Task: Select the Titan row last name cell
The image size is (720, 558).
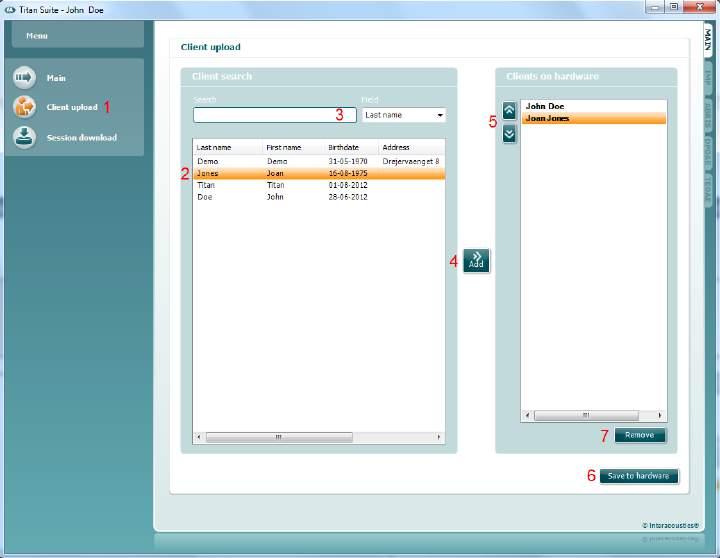Action: 206,185
